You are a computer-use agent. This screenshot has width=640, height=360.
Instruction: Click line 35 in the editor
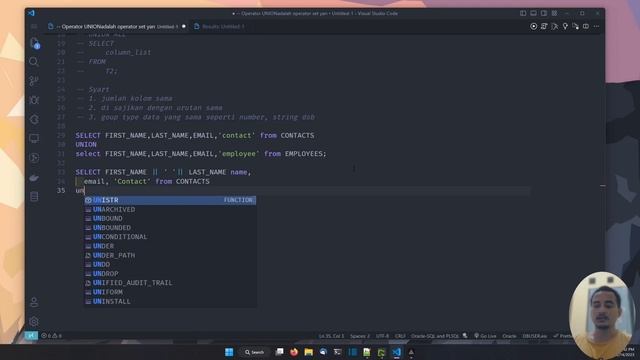tap(302, 191)
